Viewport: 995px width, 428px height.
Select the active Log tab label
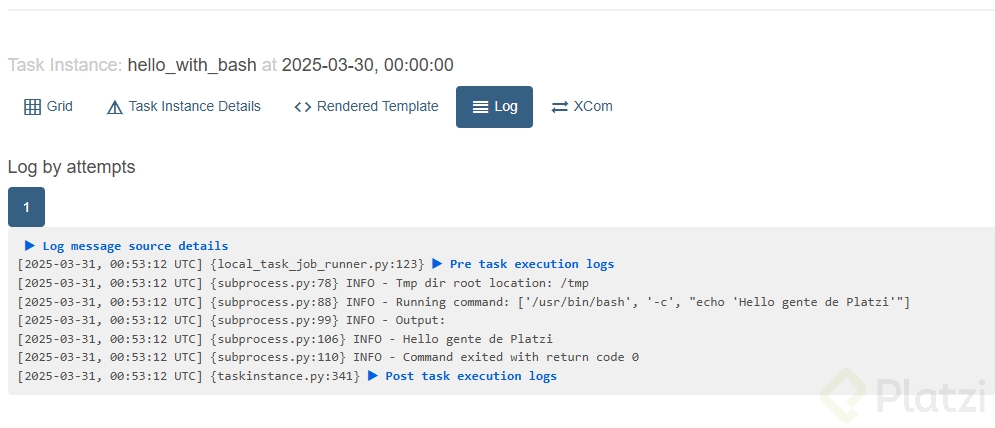click(506, 107)
